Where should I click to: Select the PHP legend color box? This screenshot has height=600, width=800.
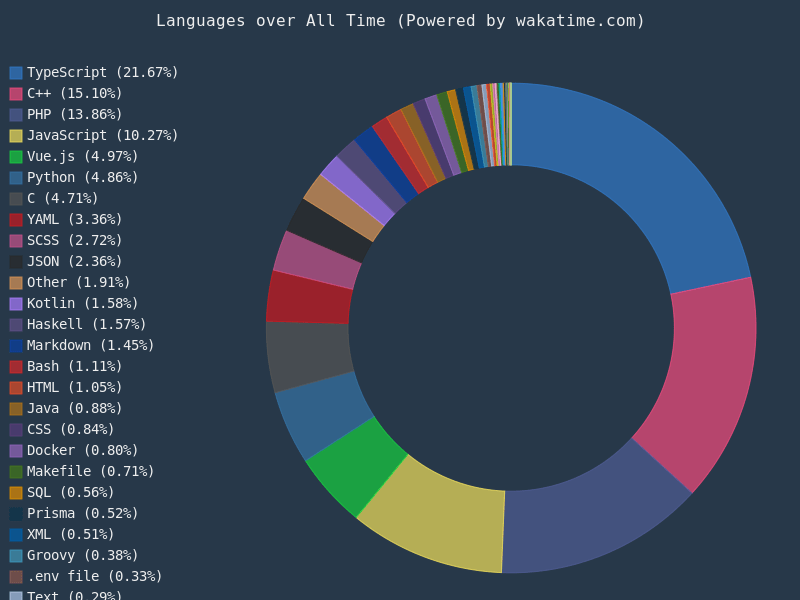16,115
